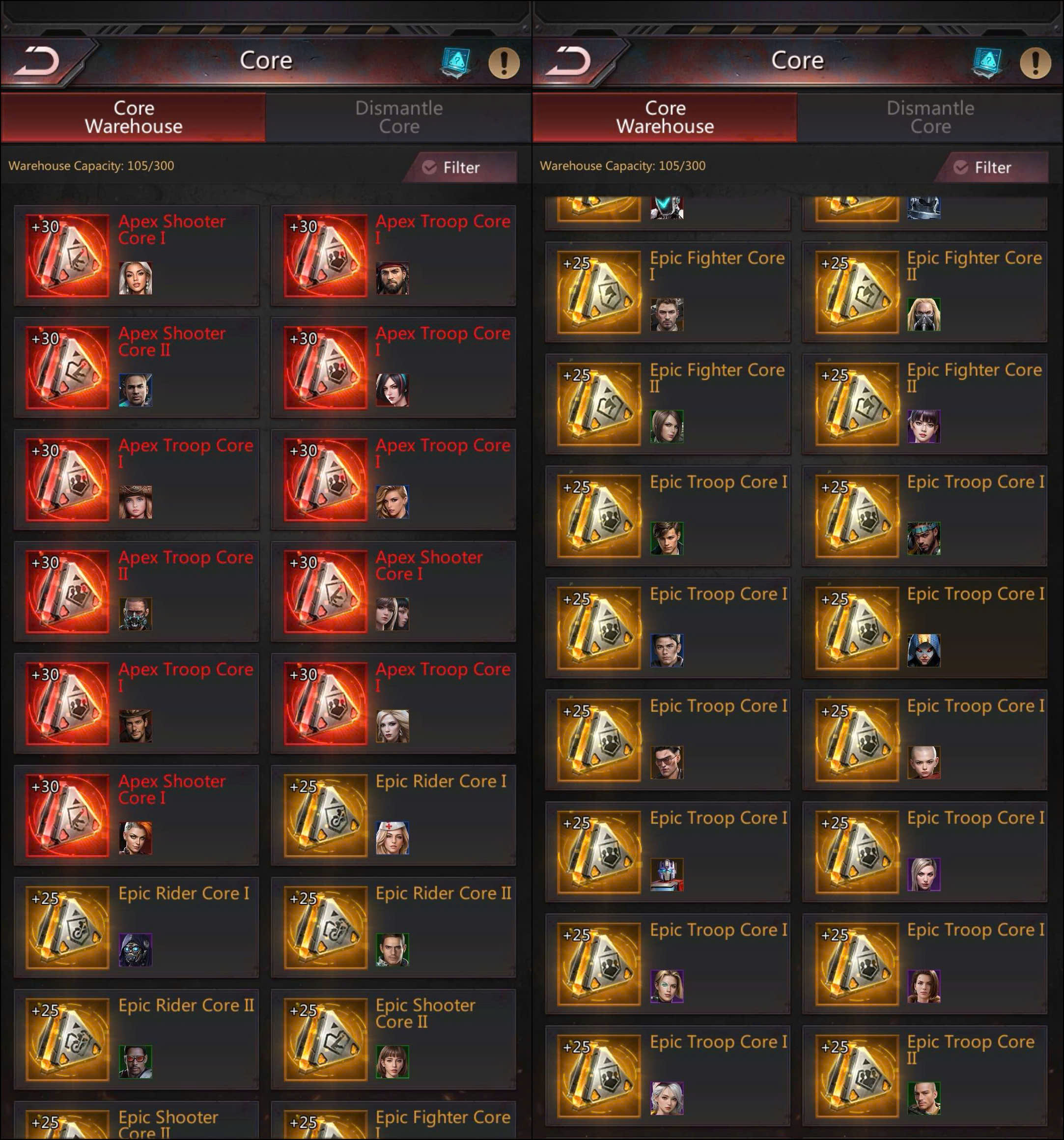
Task: Open the Apex Troop Core II card
Action: pyautogui.click(x=137, y=591)
